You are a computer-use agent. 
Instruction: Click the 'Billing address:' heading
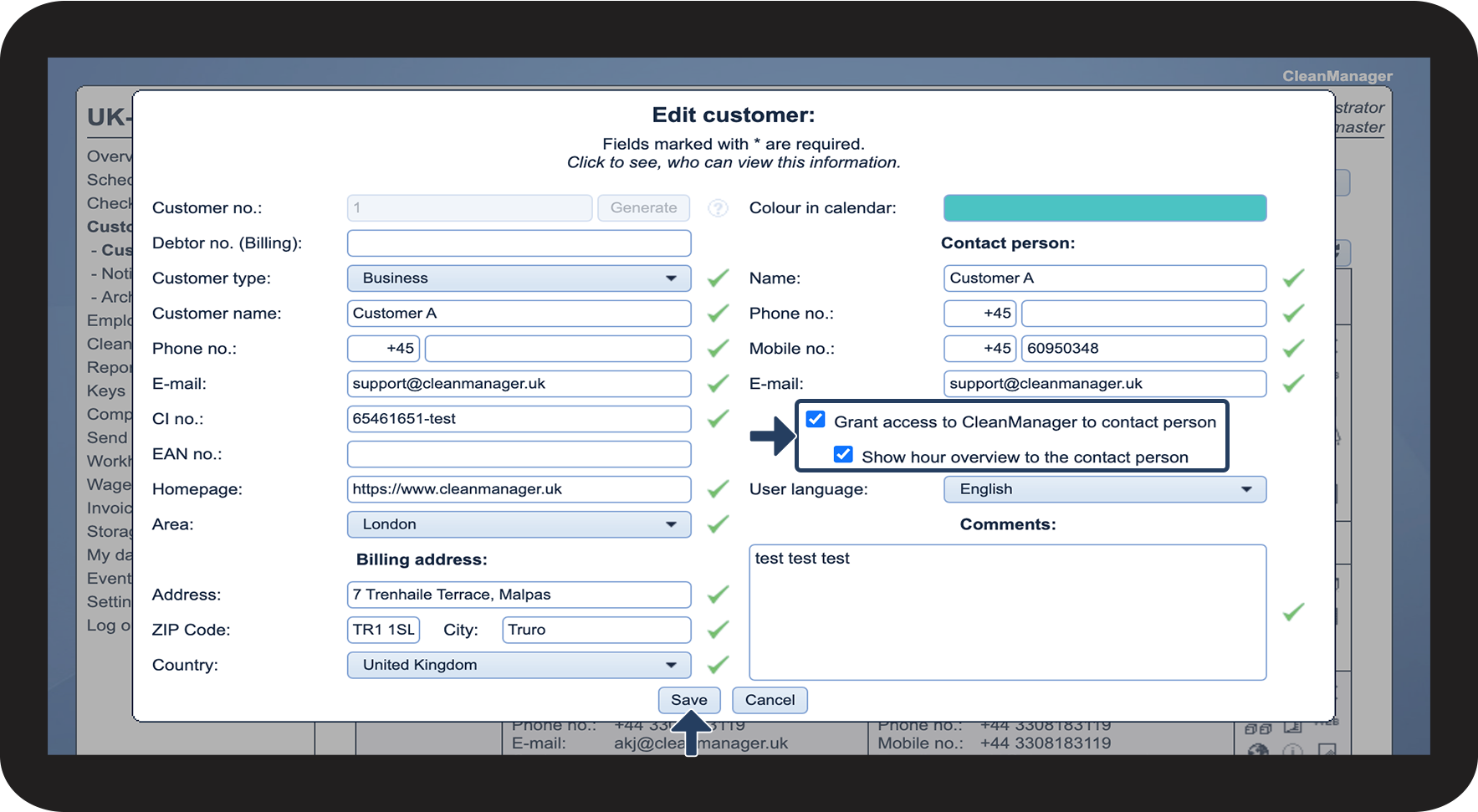(x=422, y=559)
